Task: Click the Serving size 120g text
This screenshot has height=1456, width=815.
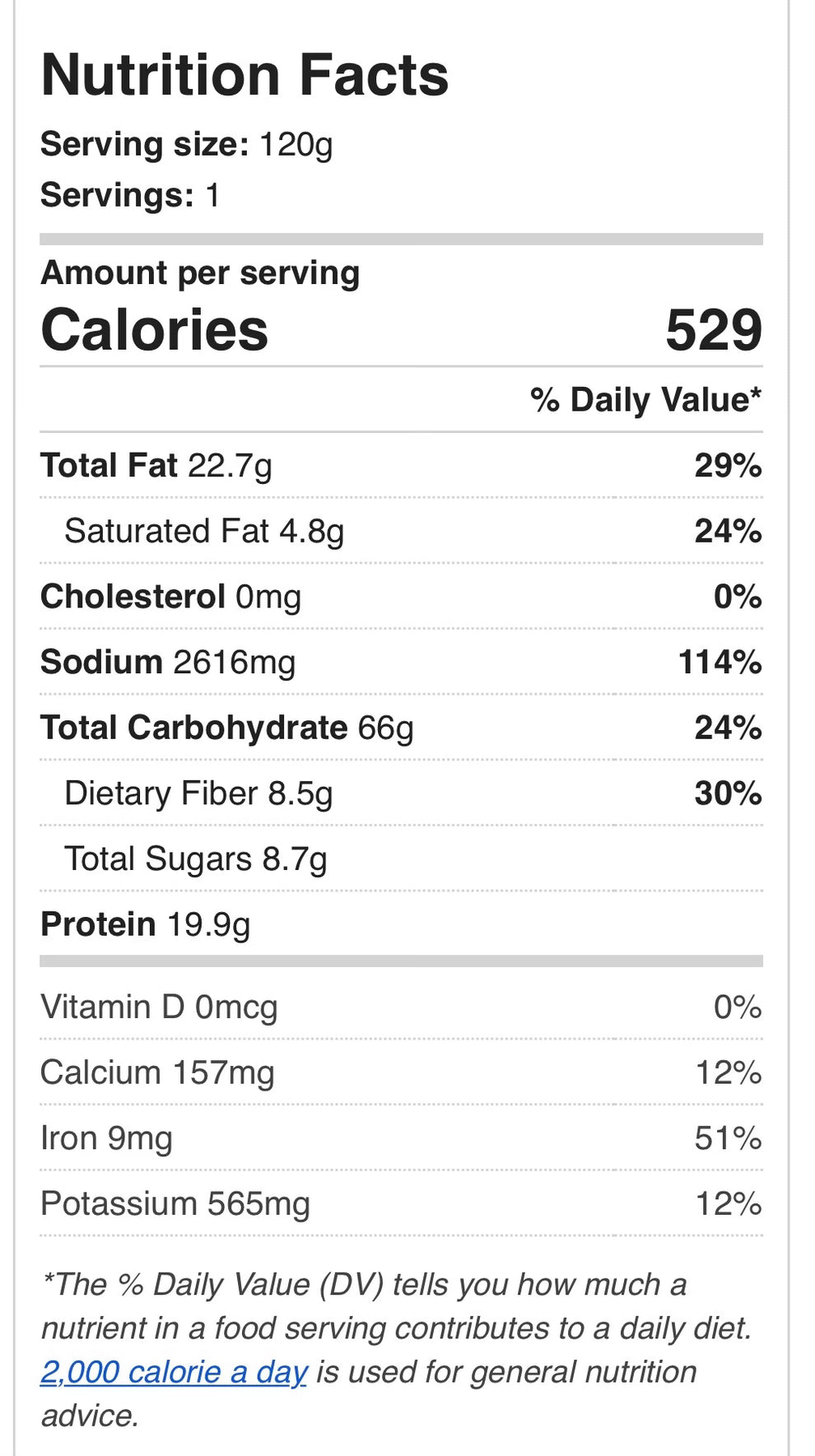Action: [187, 145]
